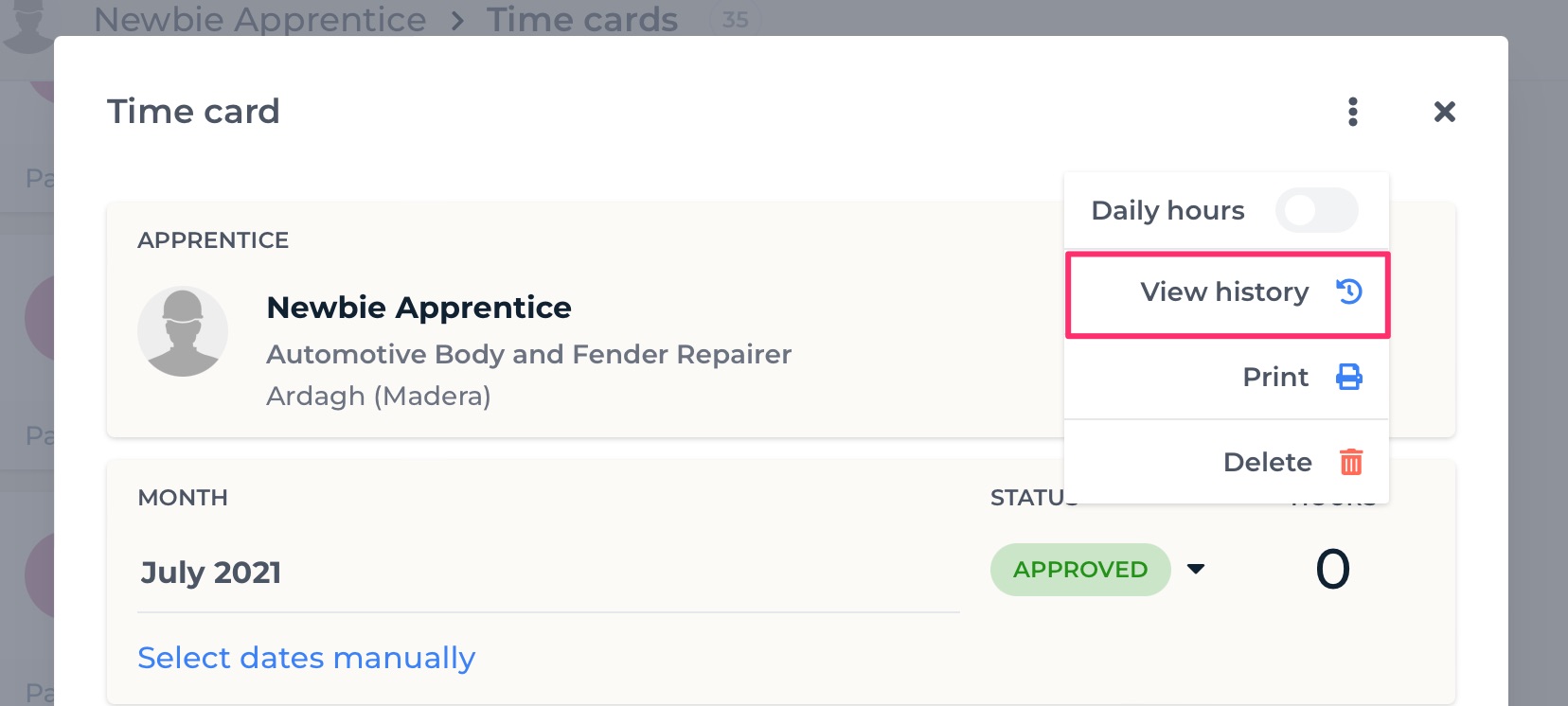Toggle the Daily hours switch
Viewport: 1568px width, 706px height.
tap(1316, 210)
